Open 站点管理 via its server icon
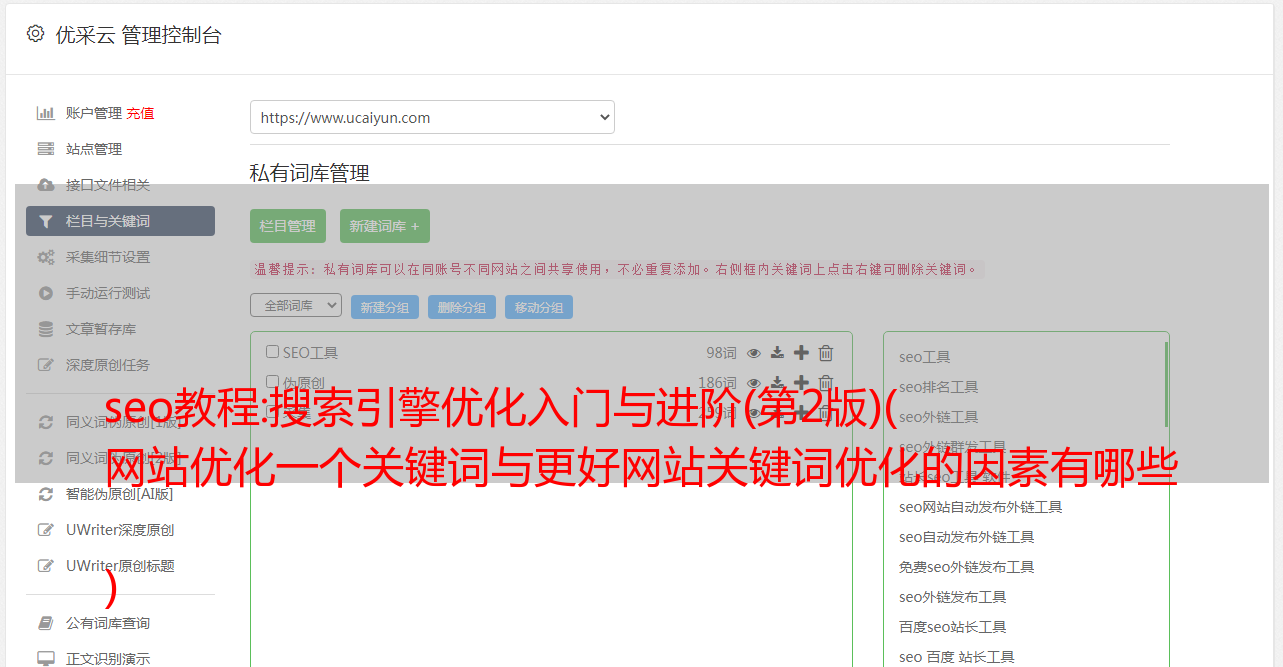The height and width of the screenshot is (667, 1283). [45, 149]
